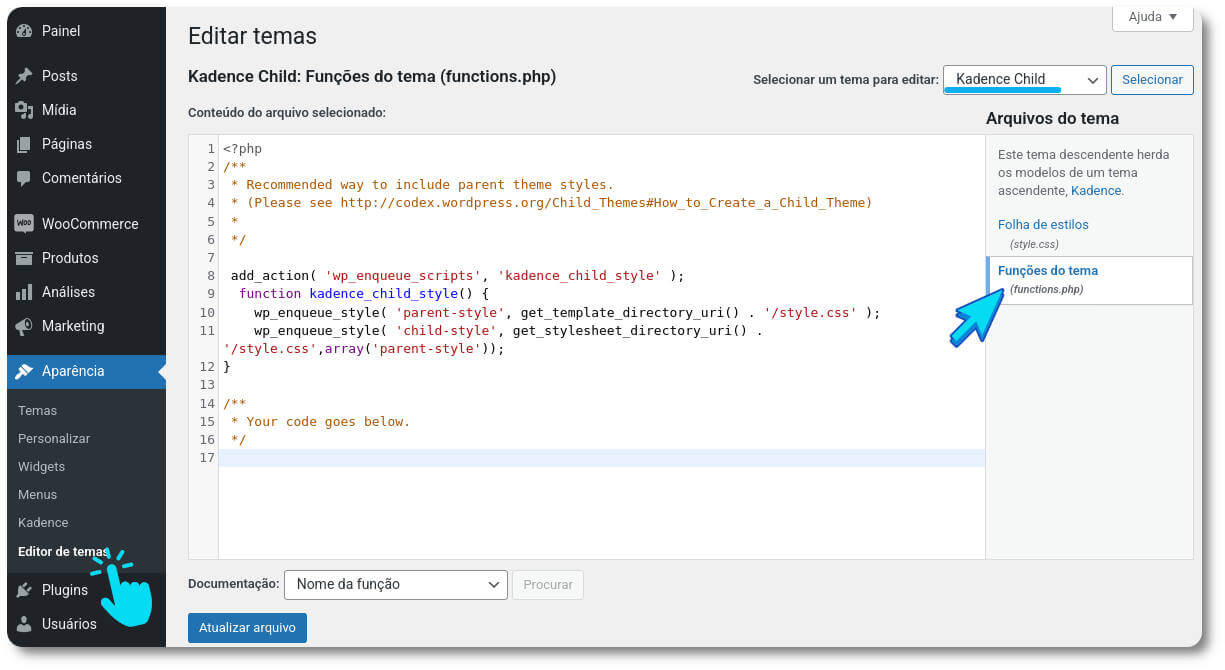The image size is (1225, 670).
Task: Click the Comentários speech bubble icon
Action: (24, 178)
